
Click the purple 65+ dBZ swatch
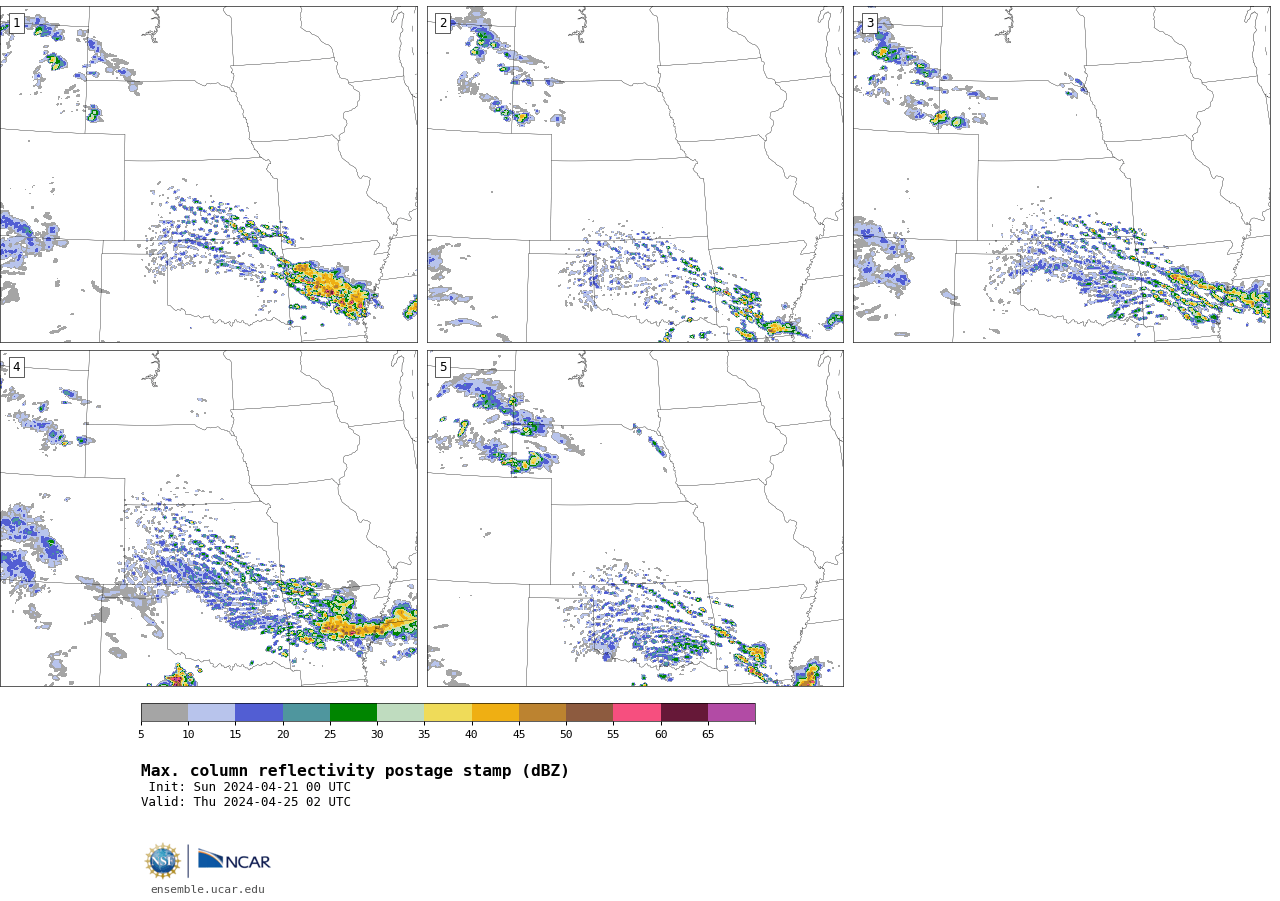(x=732, y=712)
